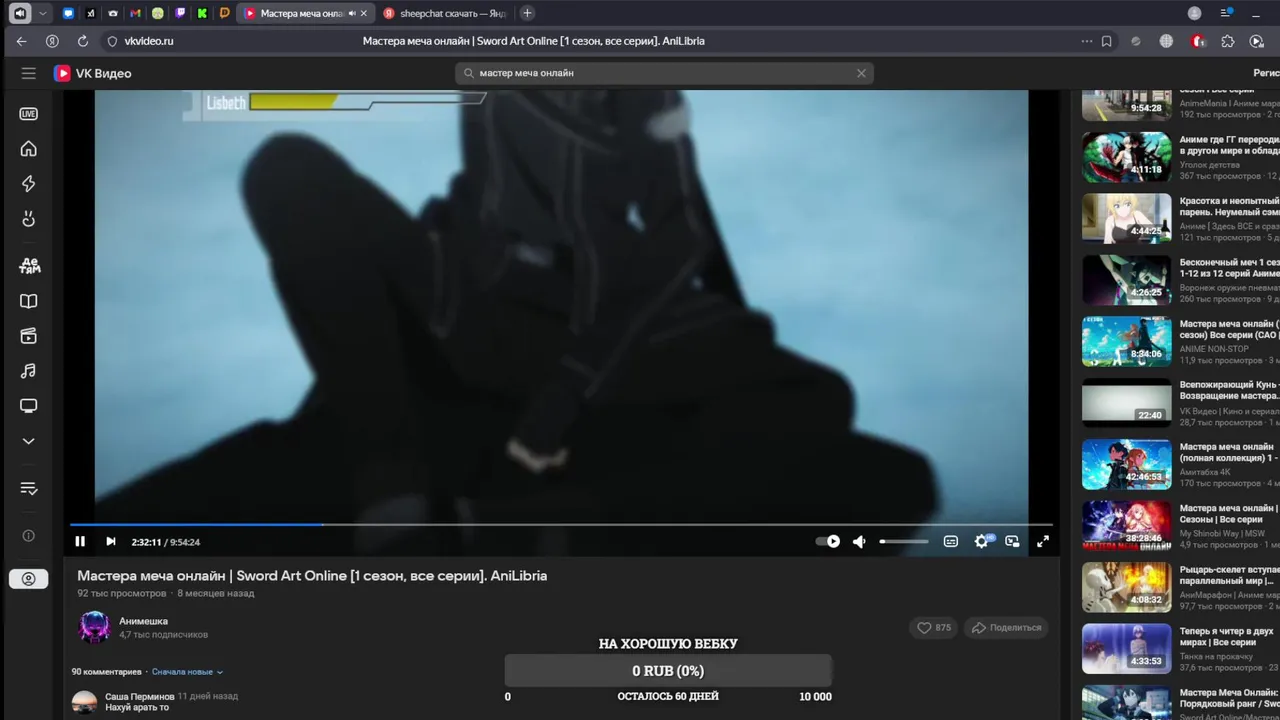Open recommended video with 4:11:18 duration
The image size is (1280, 720).
click(x=1126, y=157)
